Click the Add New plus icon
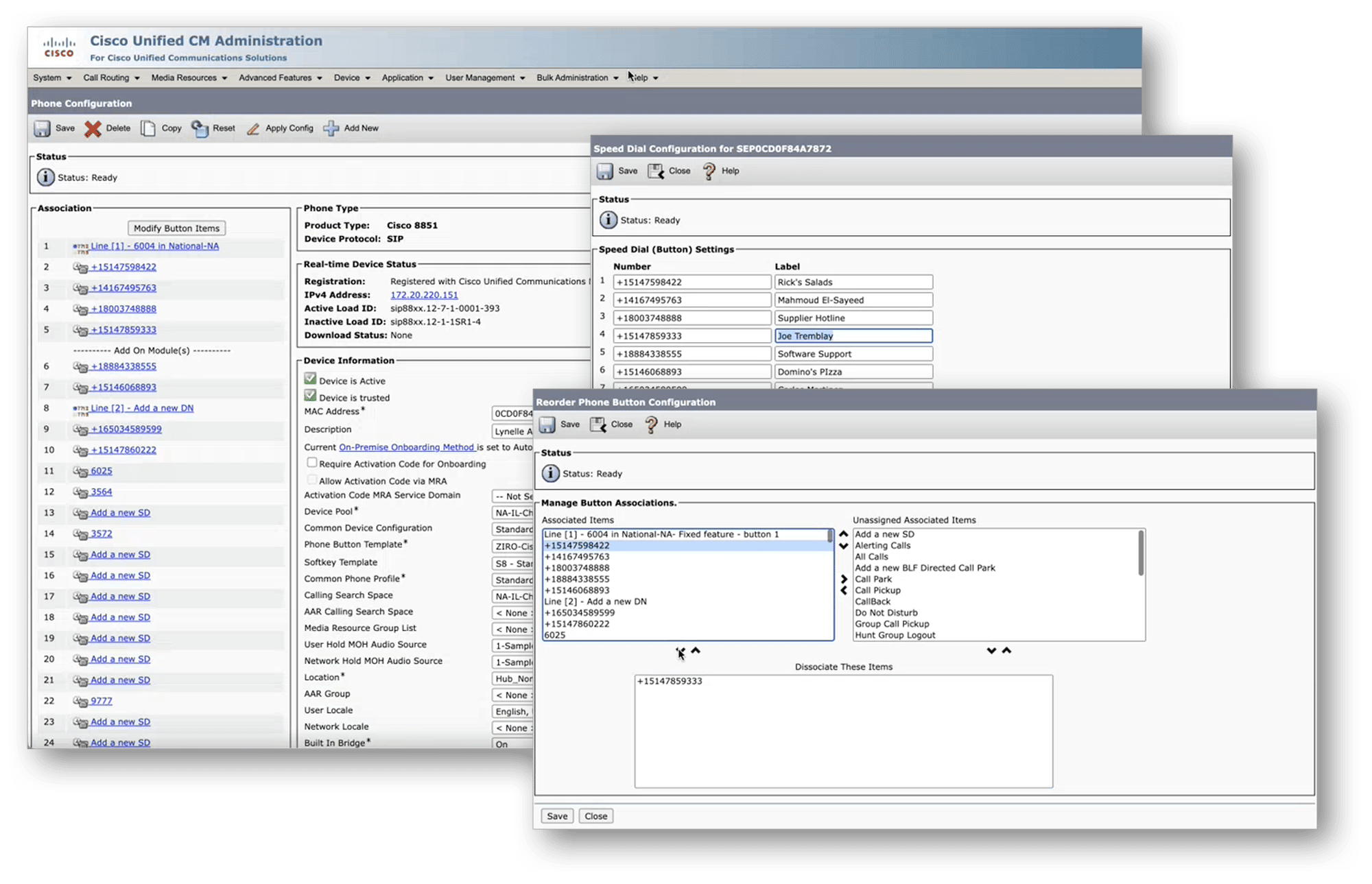Screen dimensions: 1372x884 (x=331, y=128)
